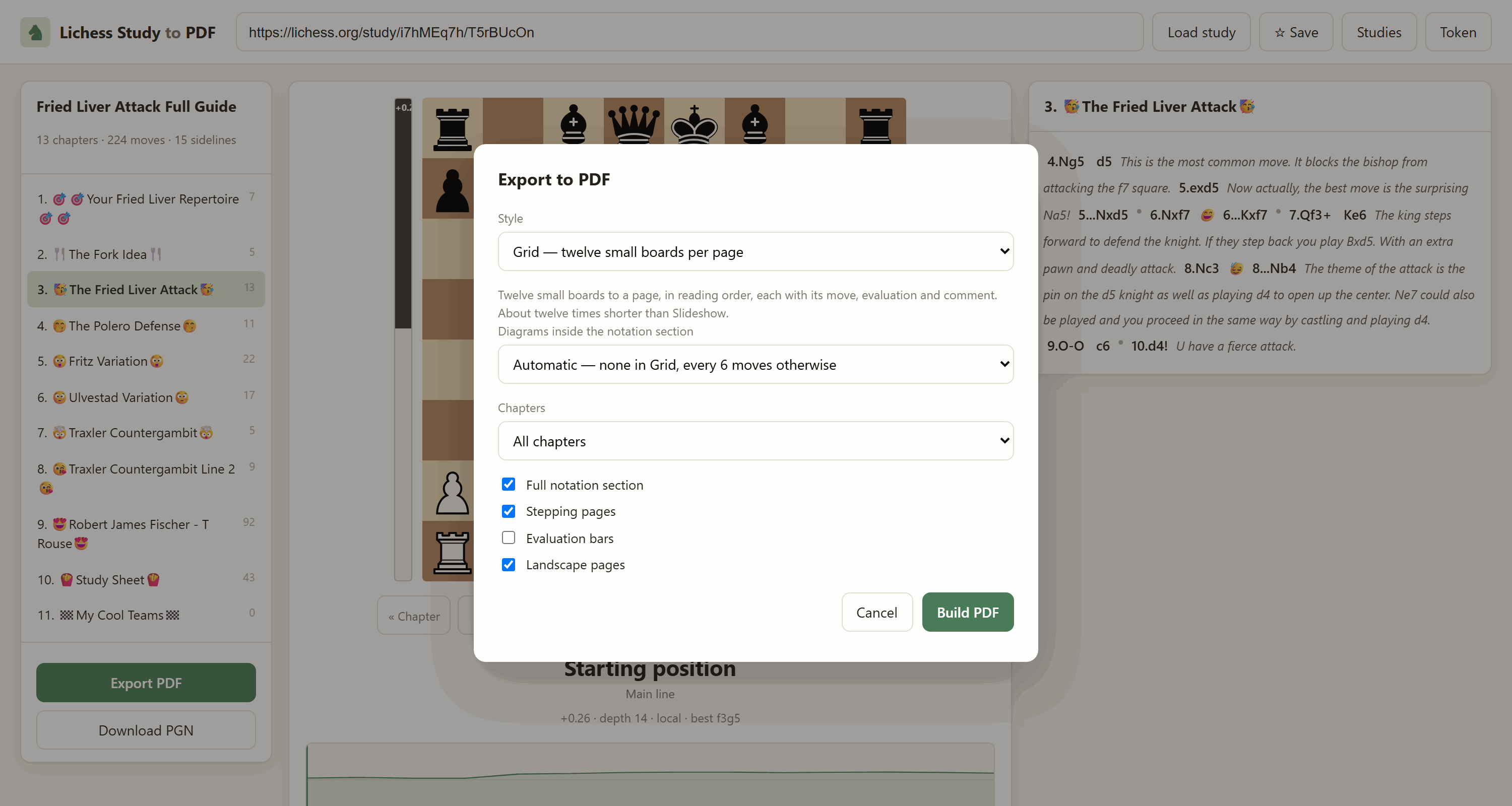Click the vertical evaluation bar beside the board
The image size is (1512, 806).
click(x=403, y=339)
